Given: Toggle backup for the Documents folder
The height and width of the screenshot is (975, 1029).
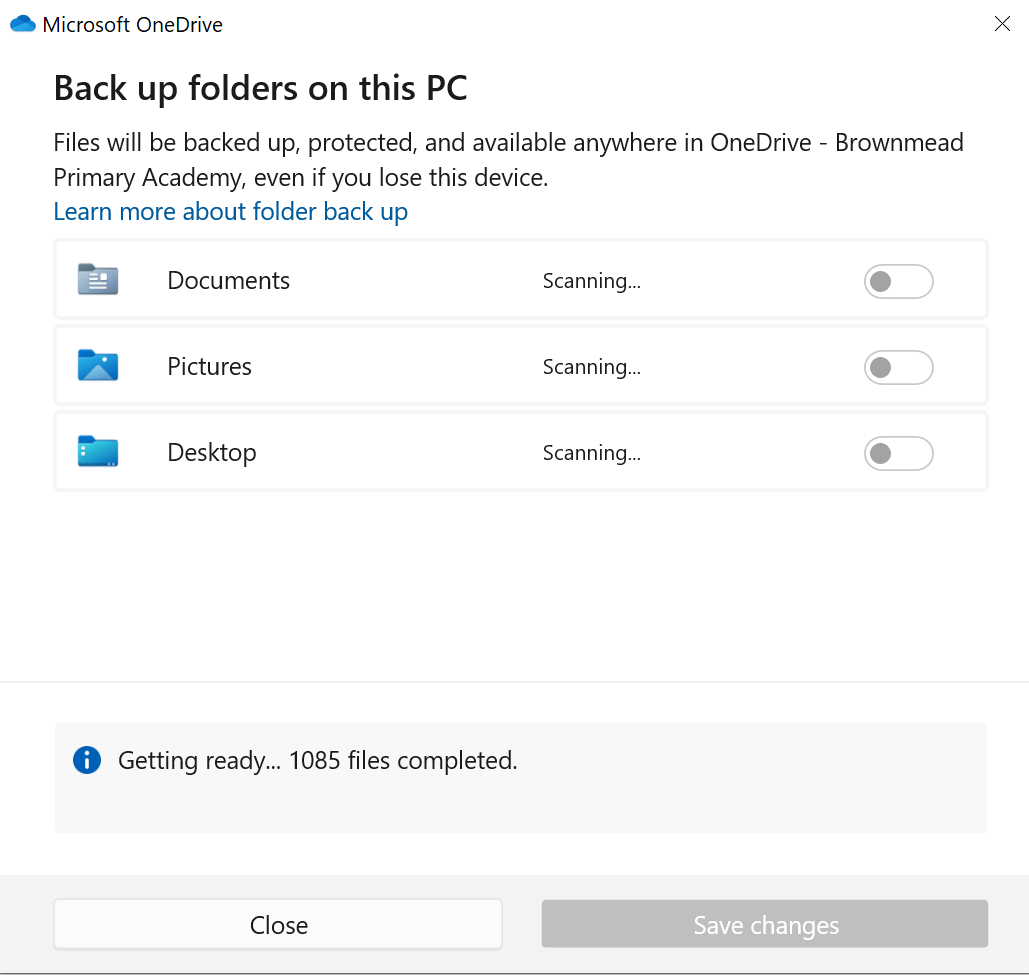Looking at the screenshot, I should 898,281.
